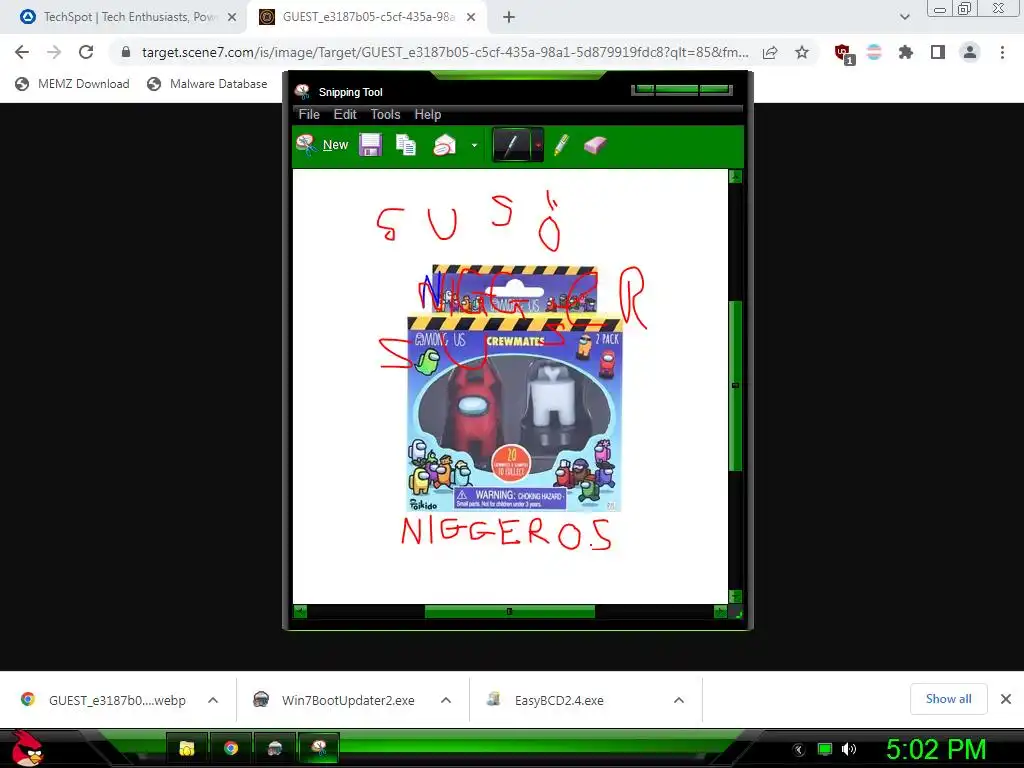This screenshot has height=768, width=1024.
Task: Open the uBlock Origin extension icon
Action: [x=843, y=54]
